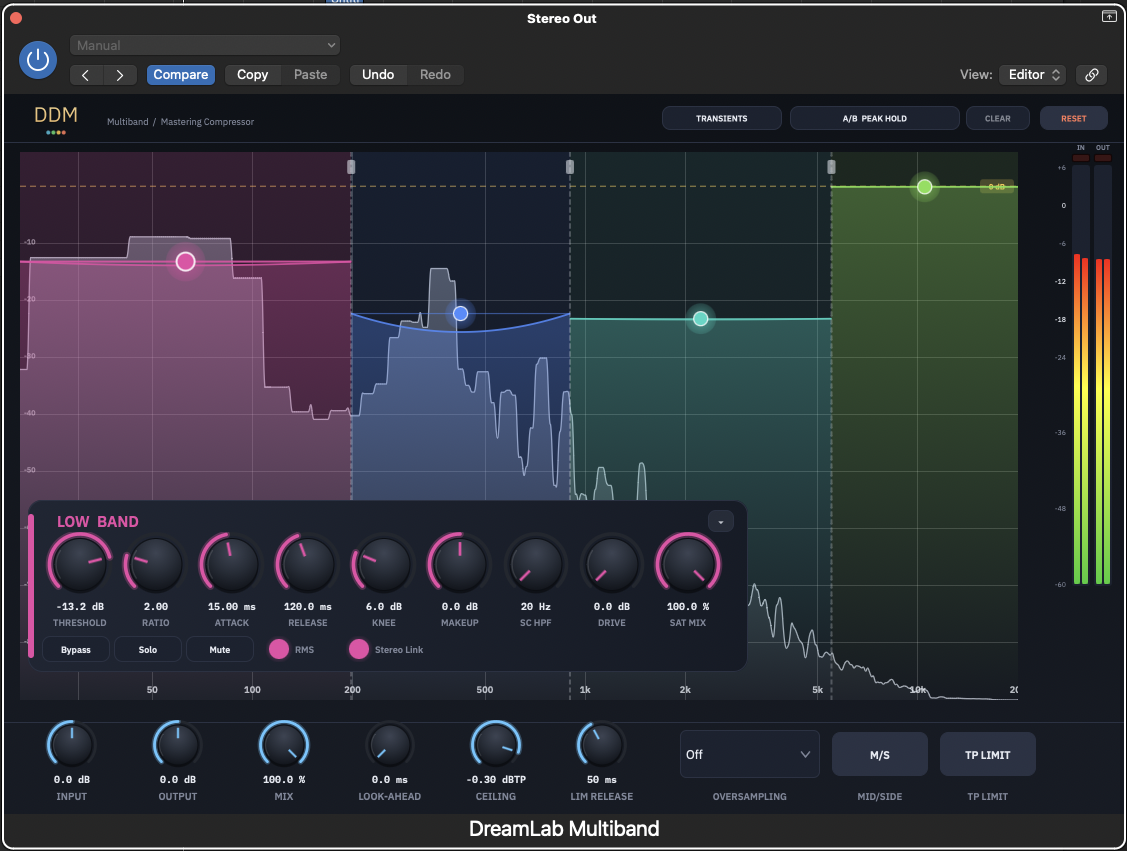
Task: Select the teal high-mid band node
Action: tap(701, 318)
